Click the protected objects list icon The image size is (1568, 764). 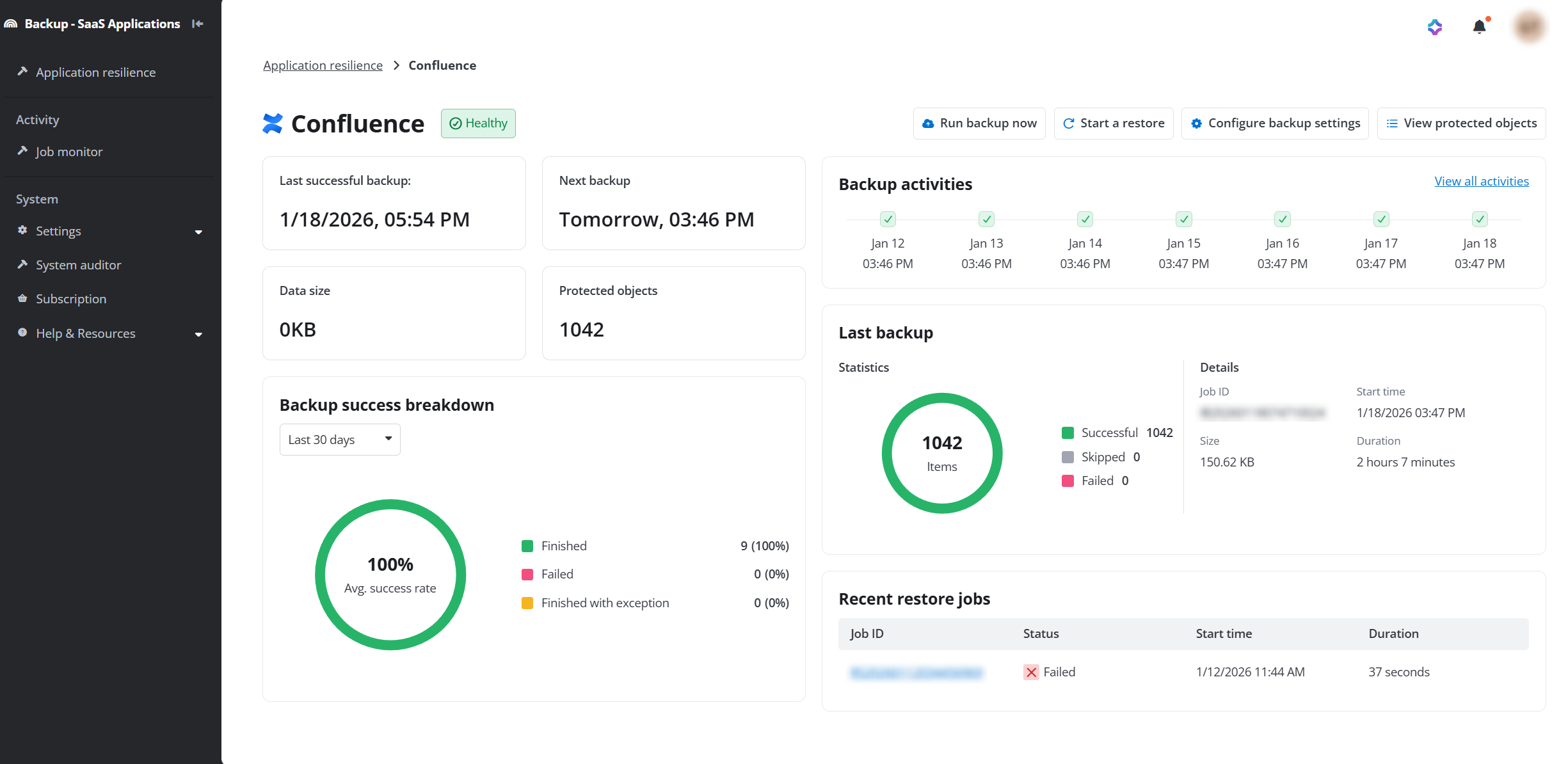tap(1392, 123)
